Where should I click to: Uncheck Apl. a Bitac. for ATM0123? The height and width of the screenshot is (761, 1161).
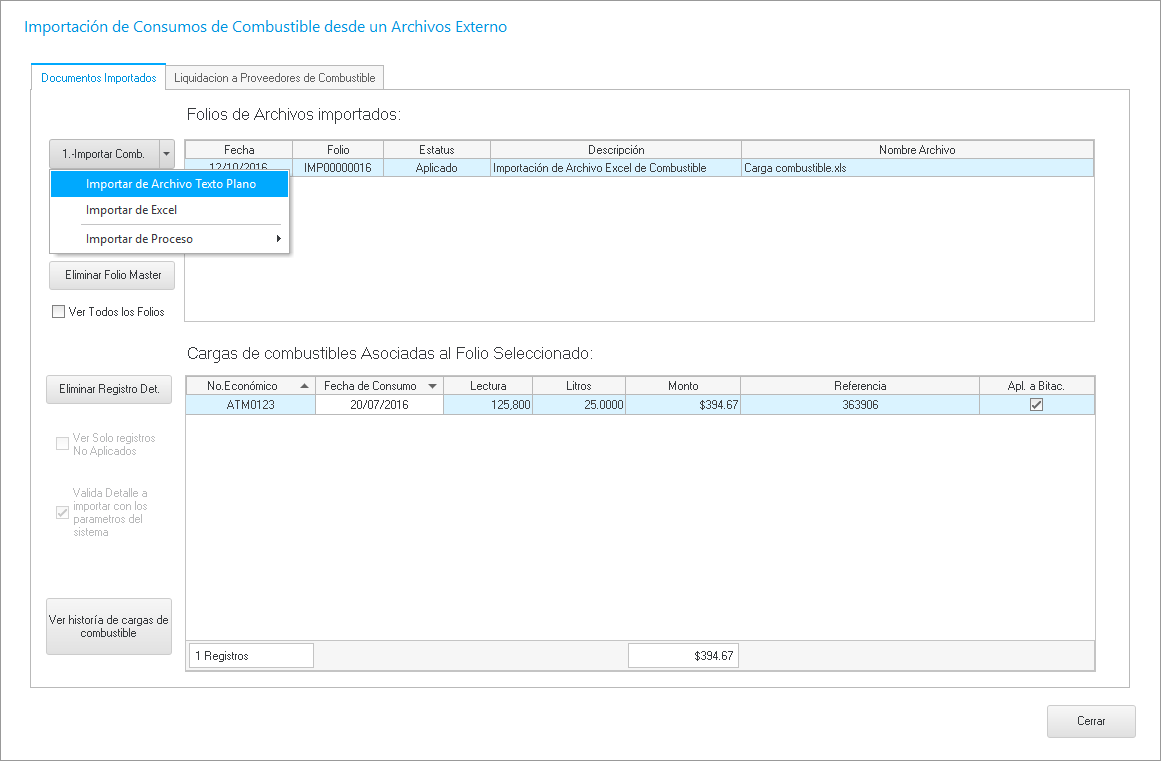(1036, 405)
